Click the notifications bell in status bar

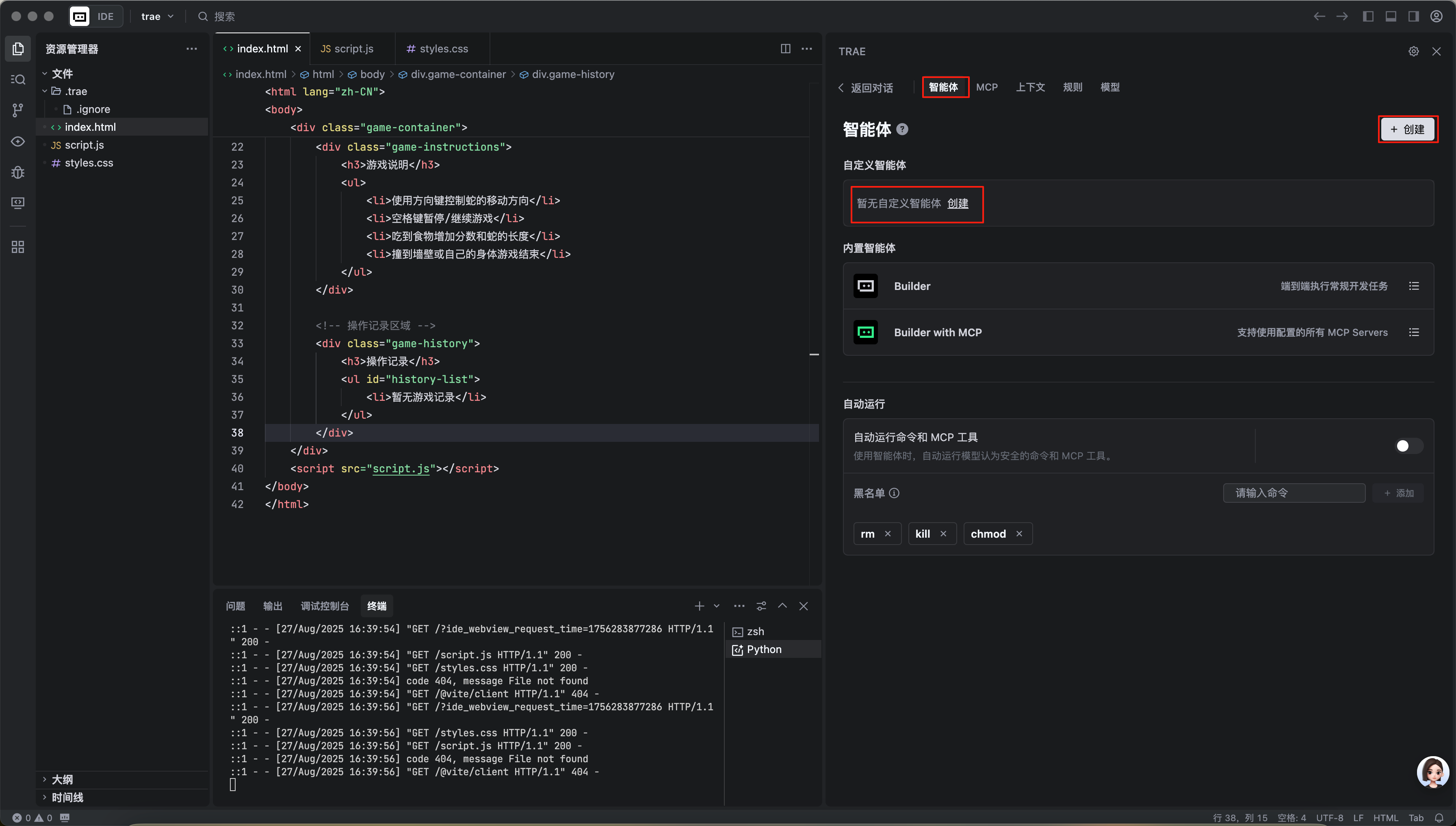[1439, 818]
